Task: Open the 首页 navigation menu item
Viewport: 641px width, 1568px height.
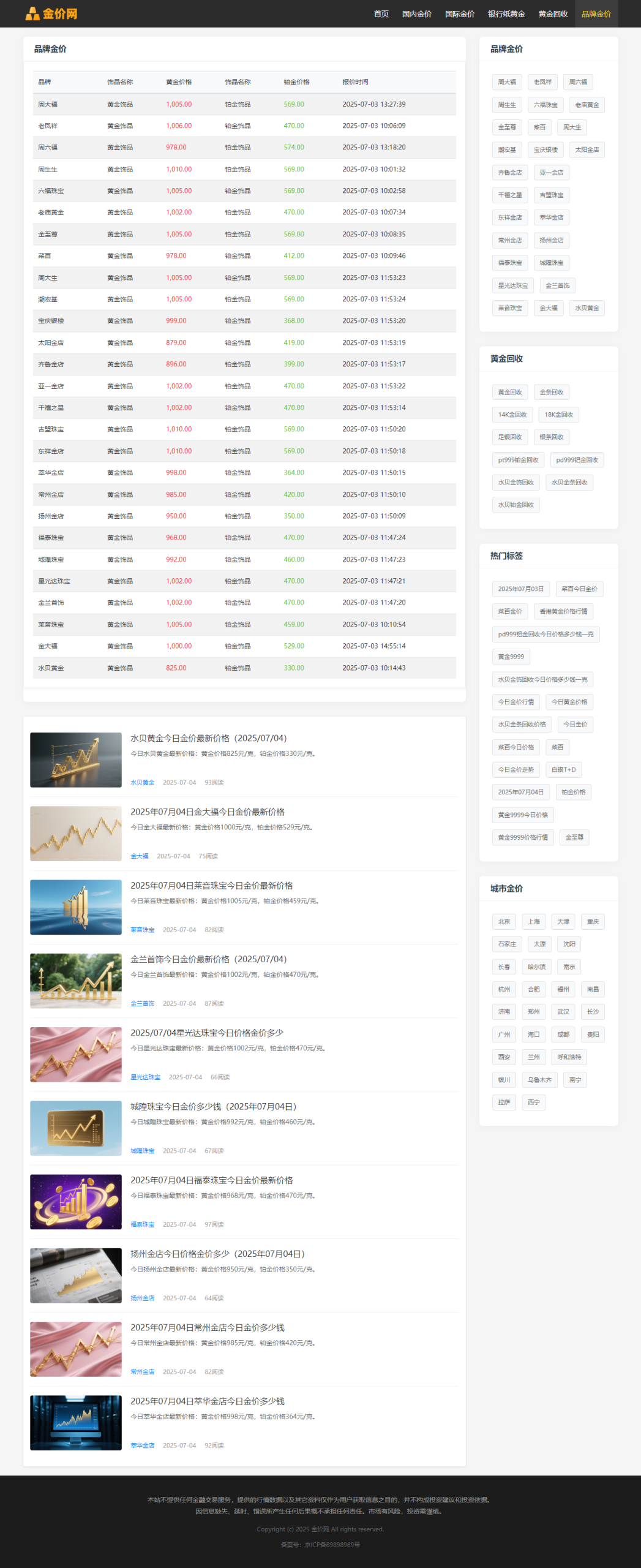Action: pyautogui.click(x=381, y=14)
